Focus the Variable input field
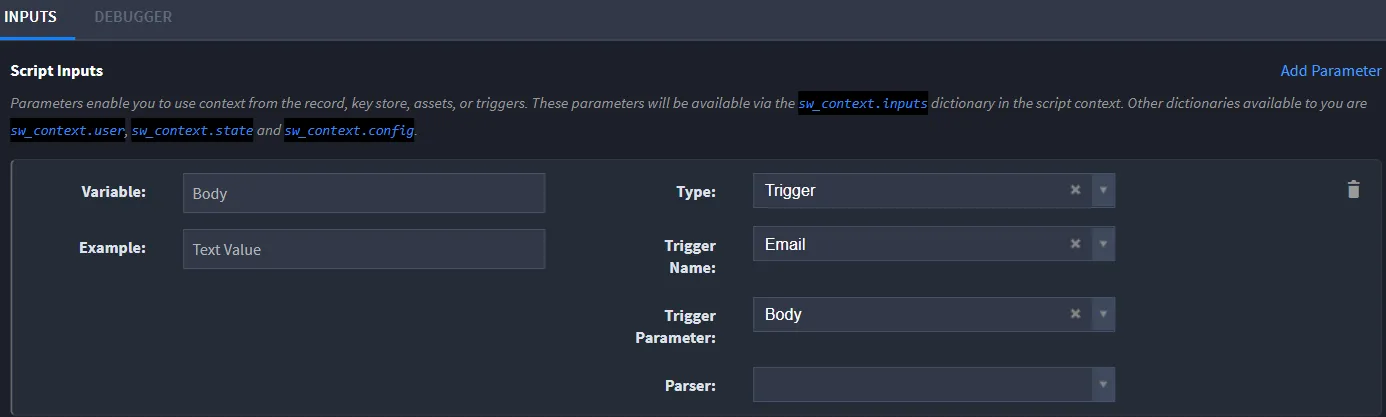The width and height of the screenshot is (1386, 417). point(364,193)
